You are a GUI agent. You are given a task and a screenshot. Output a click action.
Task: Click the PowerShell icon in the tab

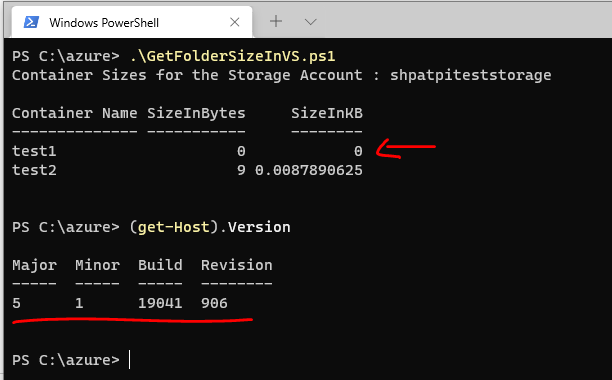tap(31, 22)
